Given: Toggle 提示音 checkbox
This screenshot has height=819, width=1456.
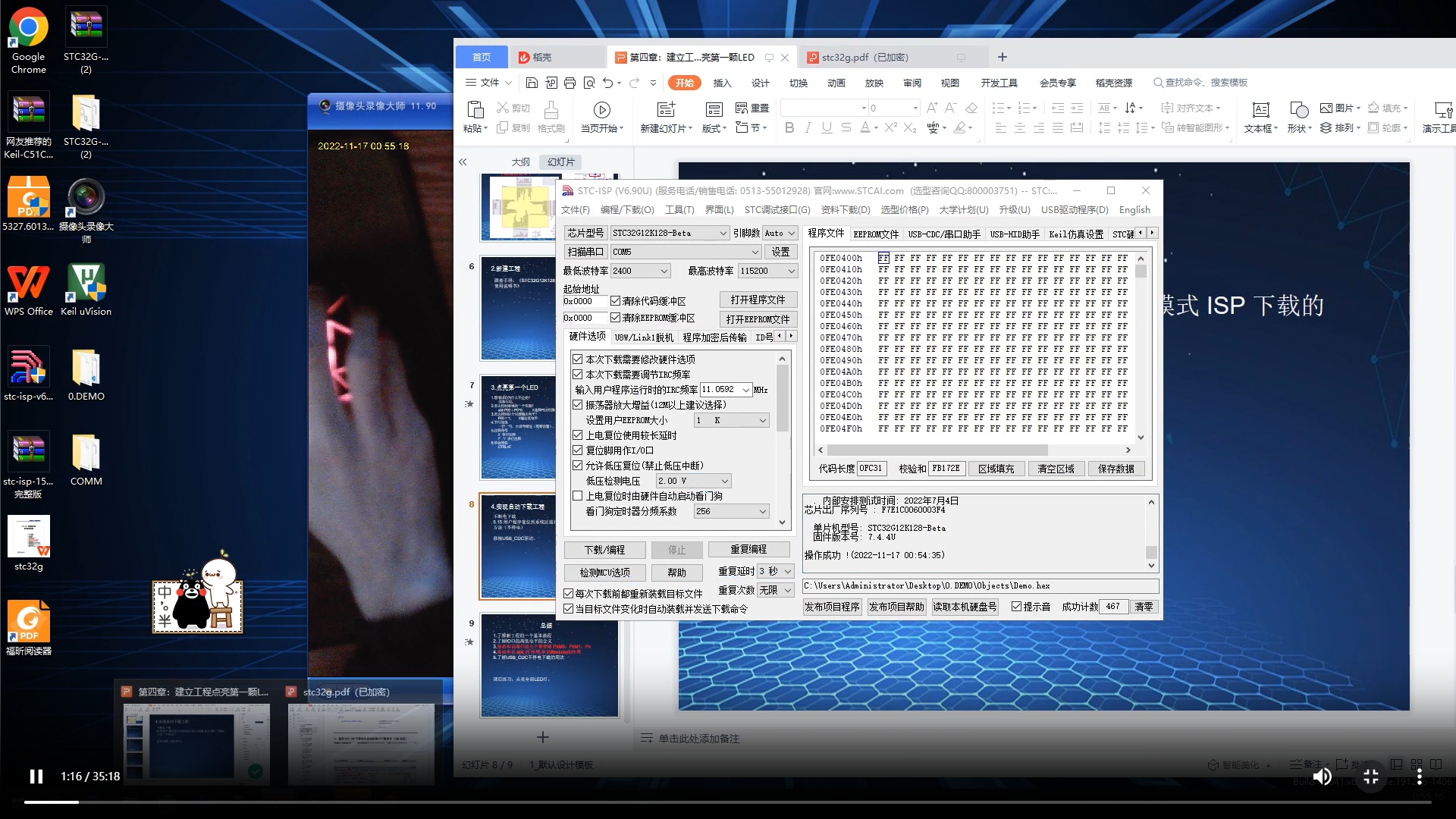Looking at the screenshot, I should point(1016,607).
